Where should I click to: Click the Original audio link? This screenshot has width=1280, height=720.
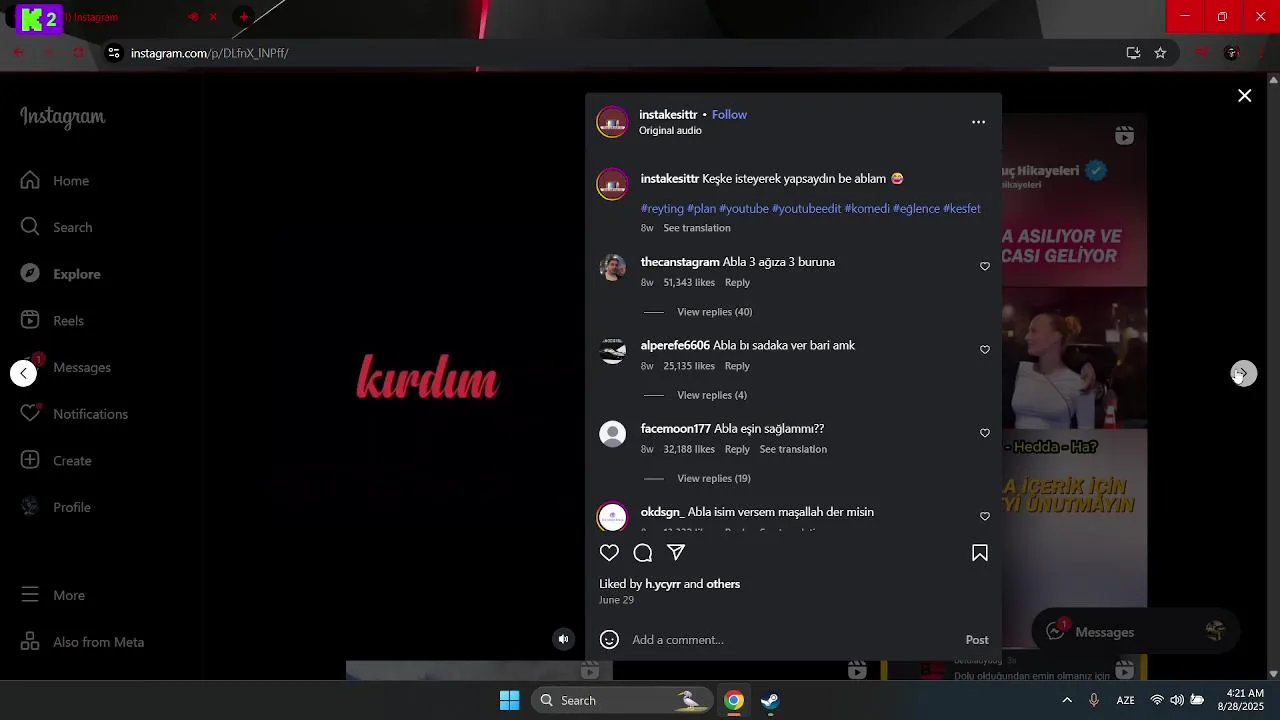(x=670, y=131)
